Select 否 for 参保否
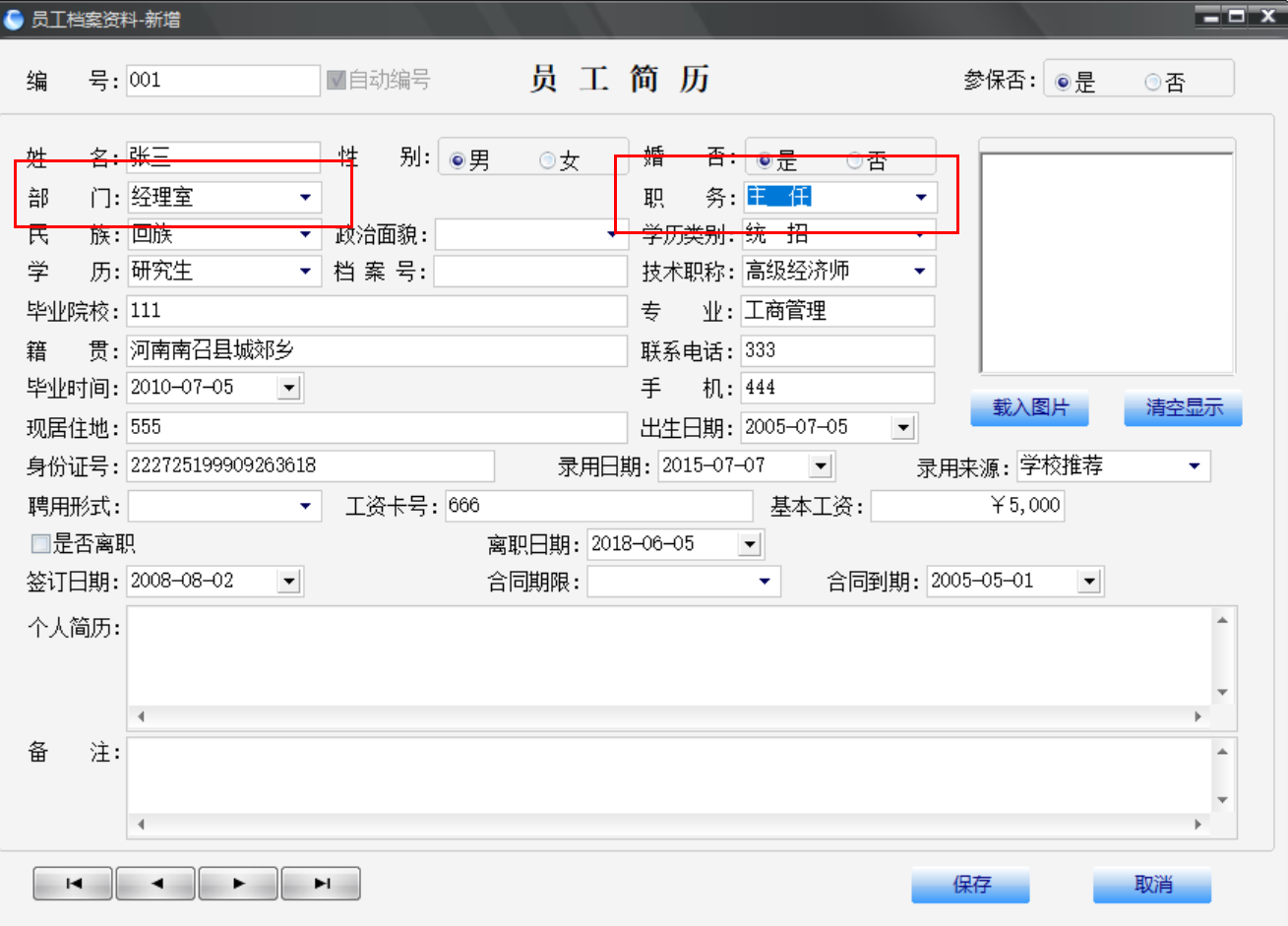Screen dimensions: 1288x926 1153,83
